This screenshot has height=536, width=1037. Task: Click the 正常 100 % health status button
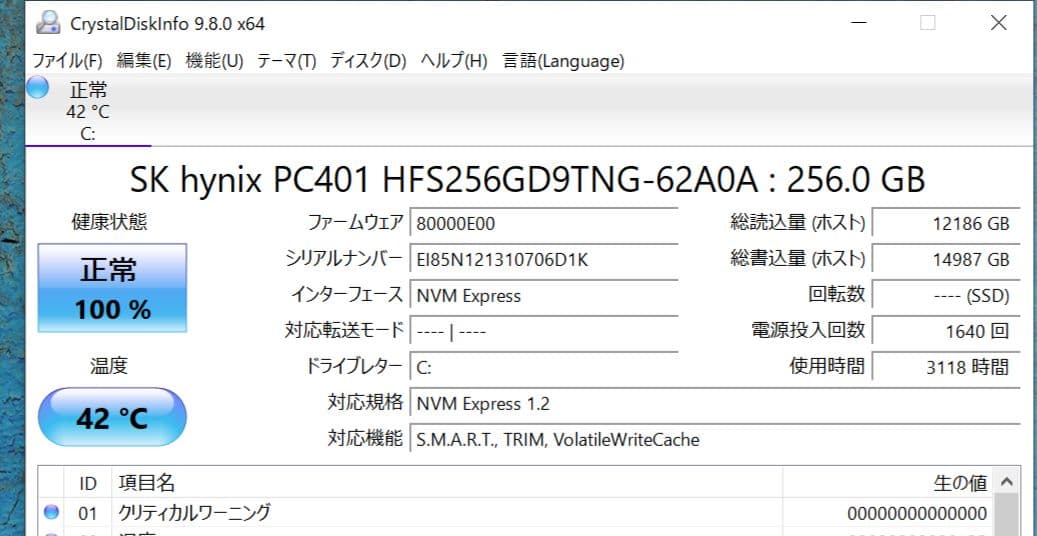112,288
